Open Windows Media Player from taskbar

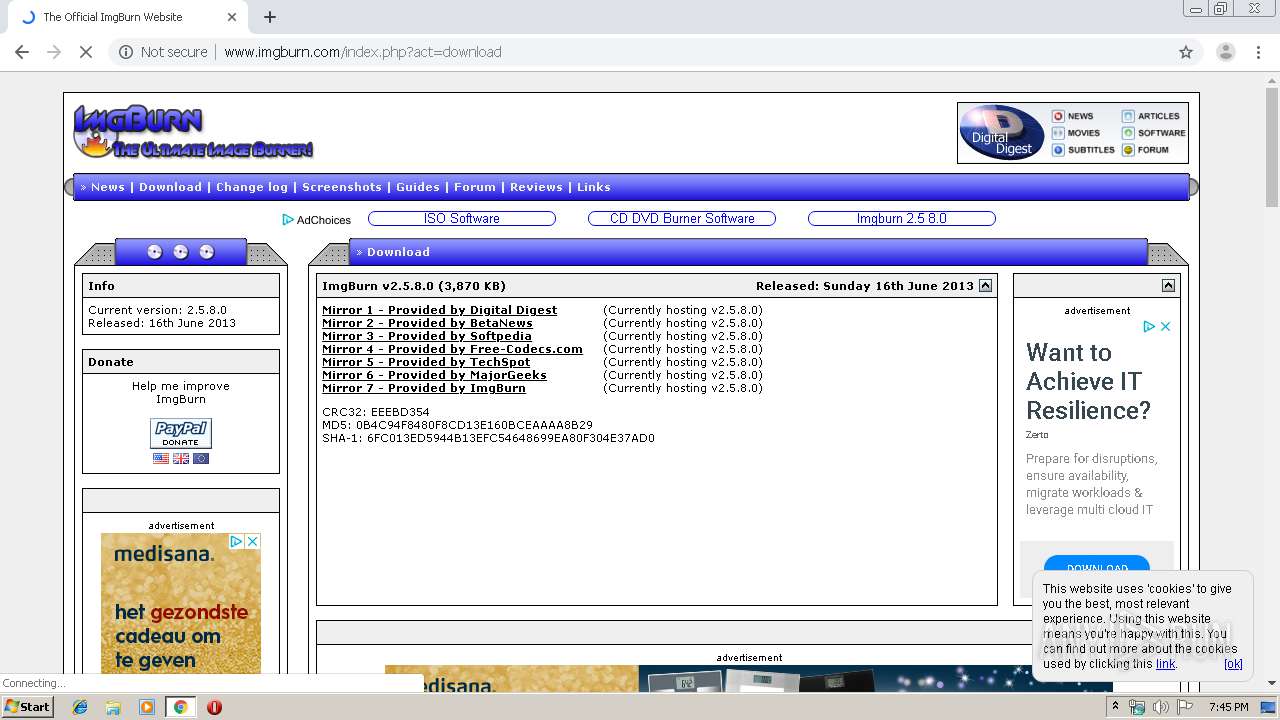pos(147,707)
